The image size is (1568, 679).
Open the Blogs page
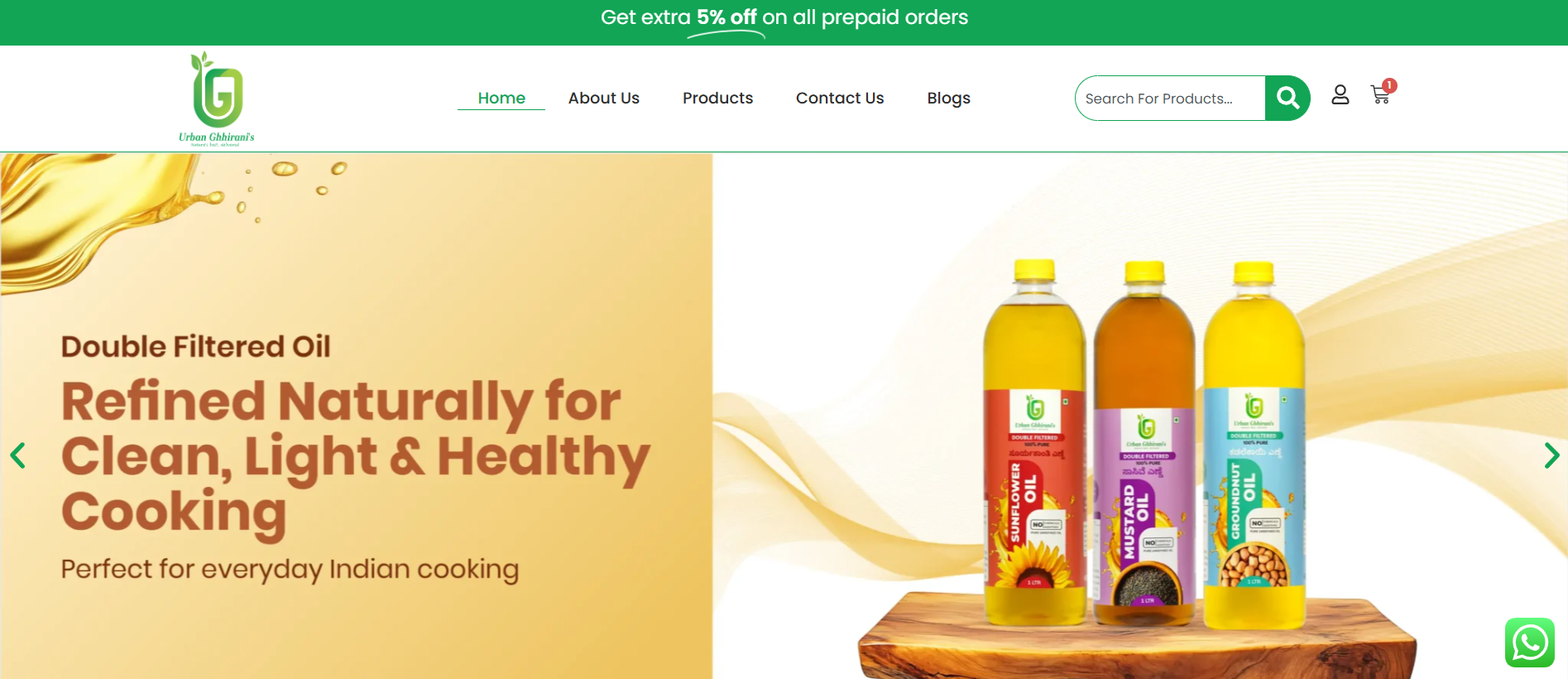[x=948, y=98]
